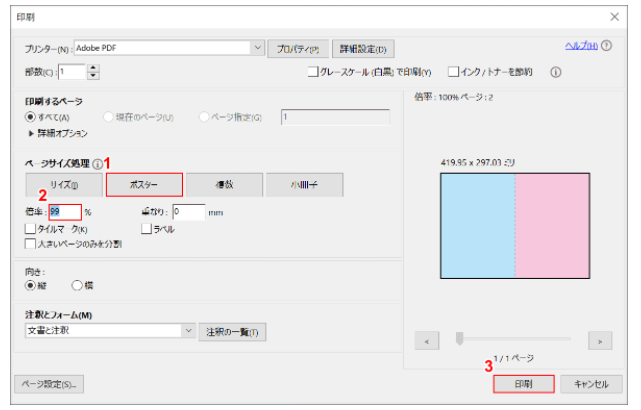Click previous page arrow under preview

(426, 341)
